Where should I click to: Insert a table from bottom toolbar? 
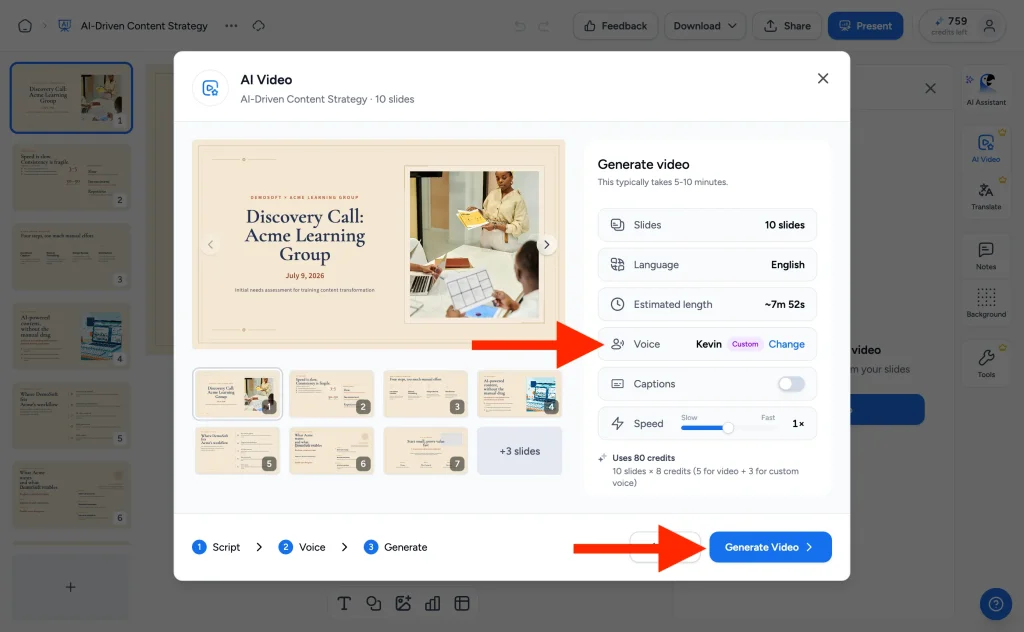pyautogui.click(x=462, y=603)
